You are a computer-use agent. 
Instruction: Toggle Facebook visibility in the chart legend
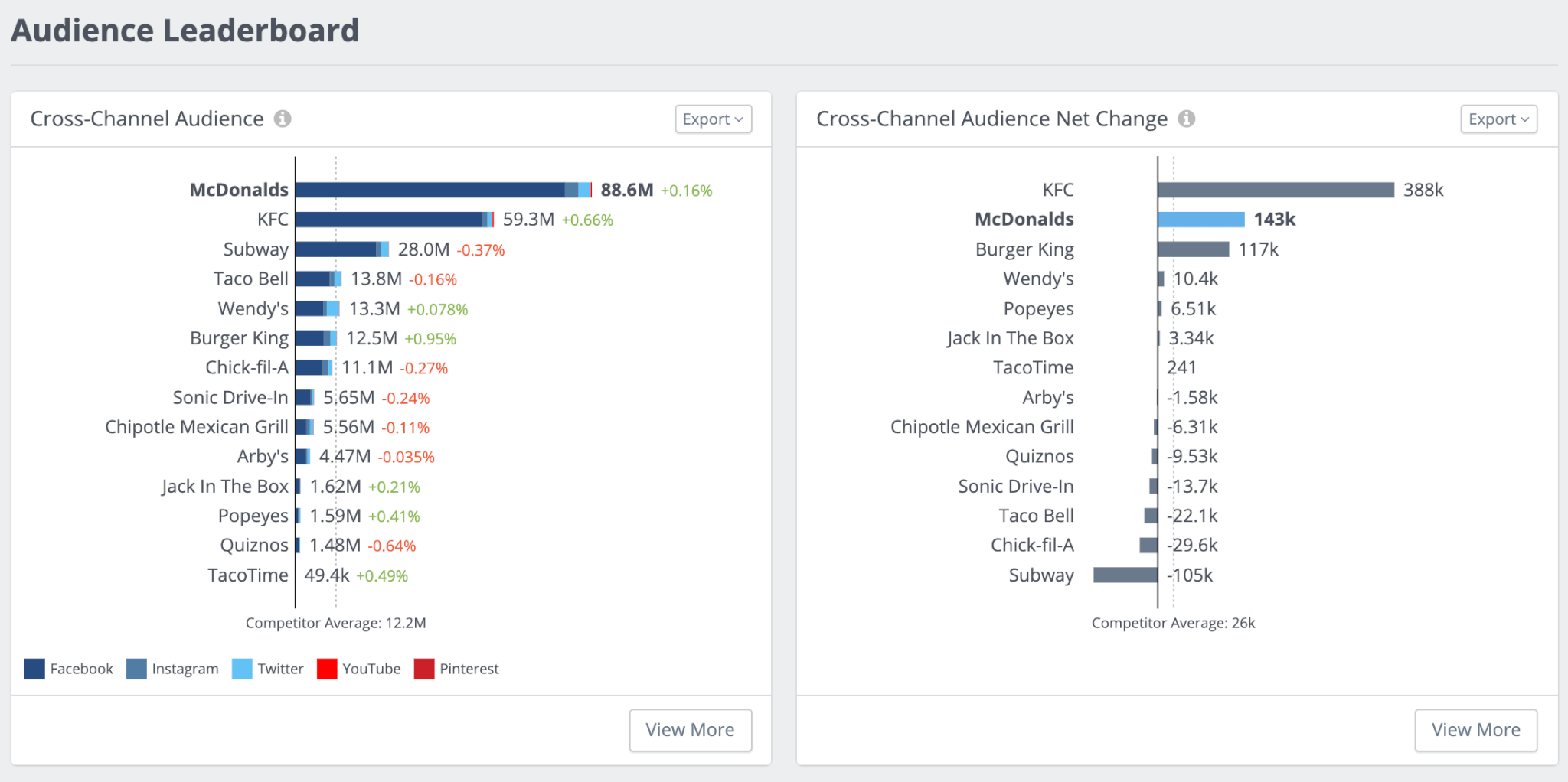click(34, 668)
